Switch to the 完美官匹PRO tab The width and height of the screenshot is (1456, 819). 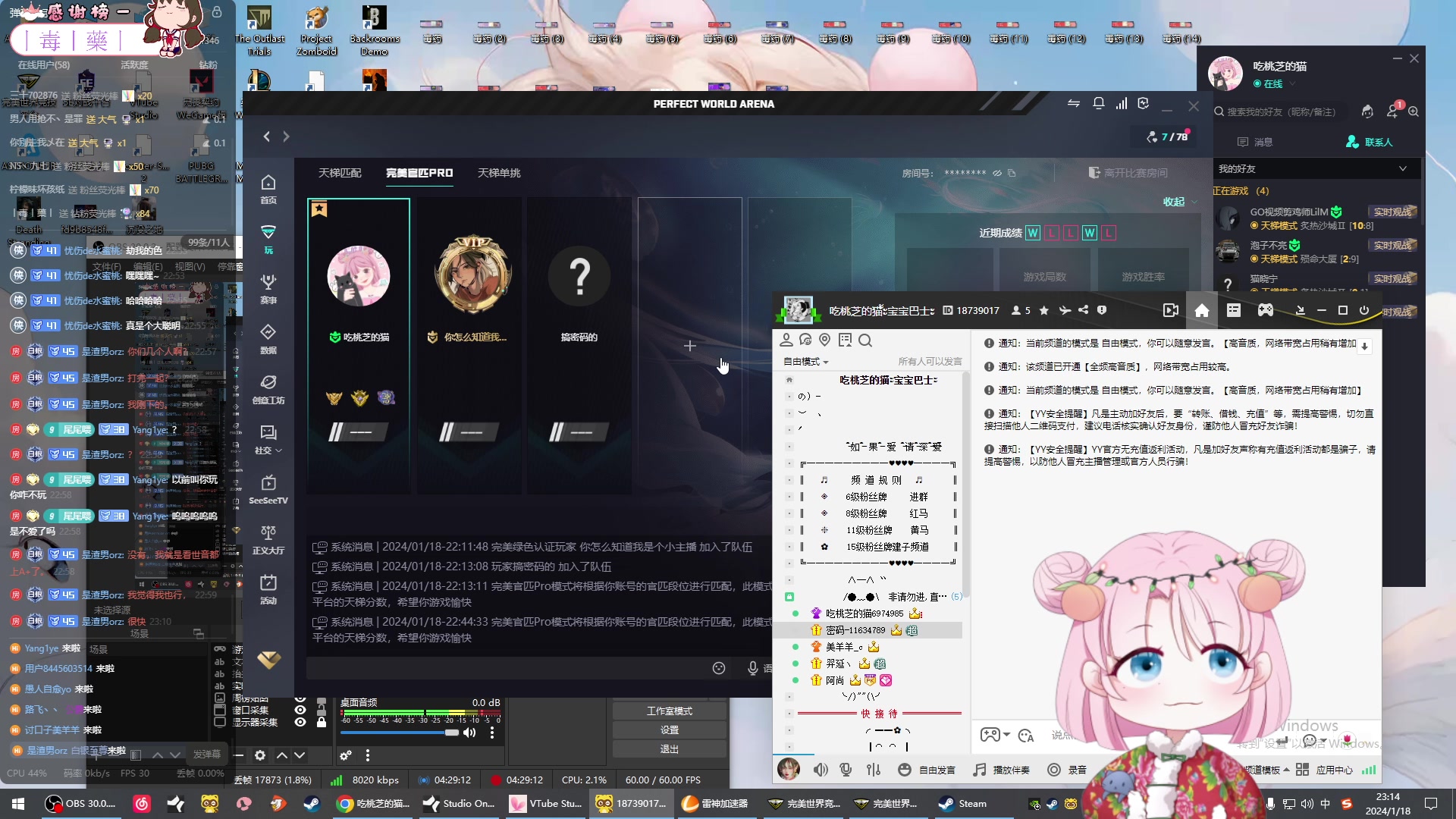419,173
